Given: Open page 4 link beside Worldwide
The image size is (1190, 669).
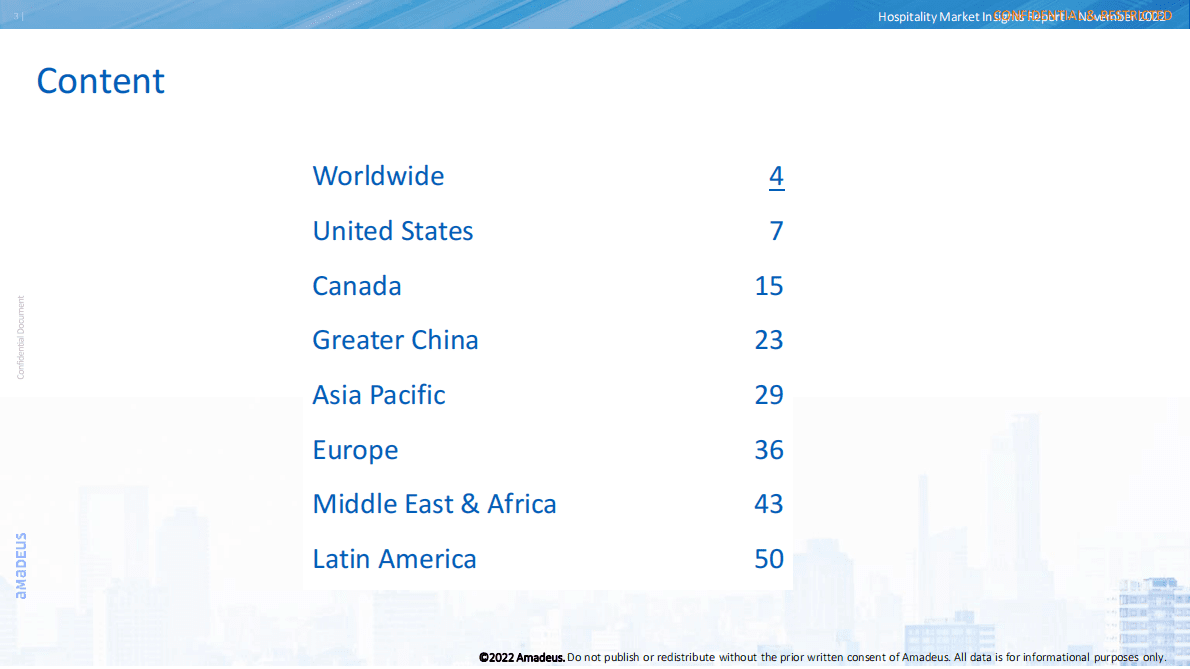Looking at the screenshot, I should (776, 176).
